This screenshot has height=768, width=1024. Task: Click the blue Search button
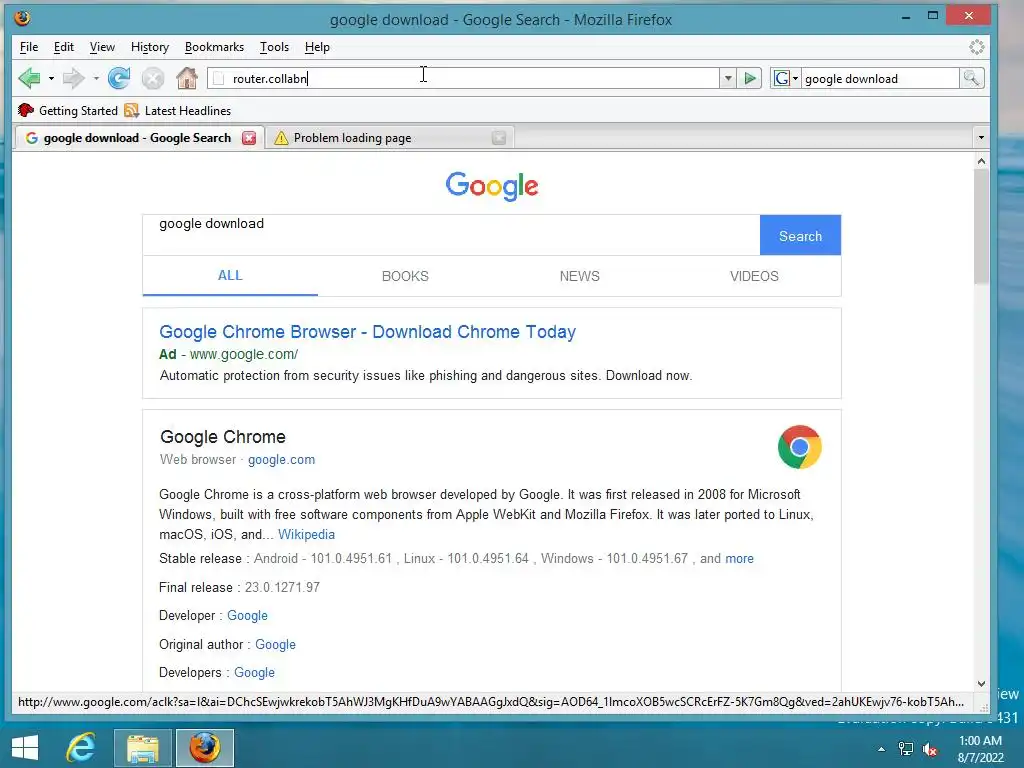800,236
